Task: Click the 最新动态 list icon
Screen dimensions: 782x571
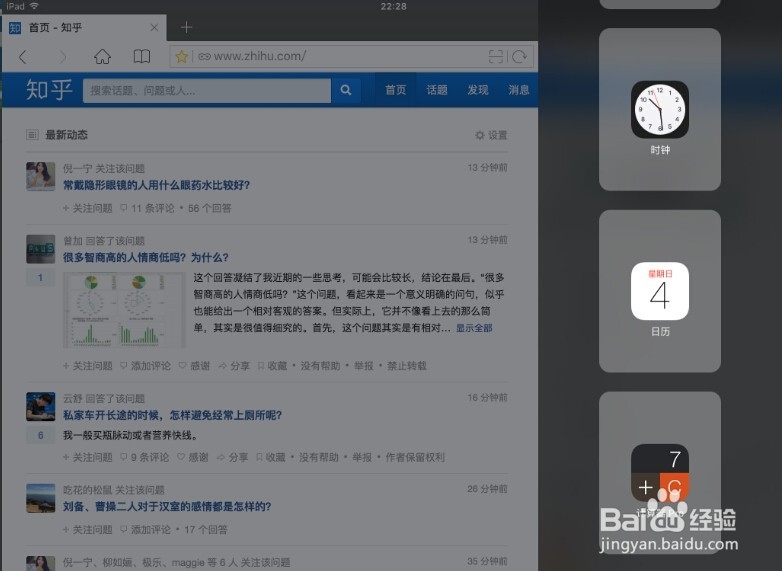Action: 32,135
